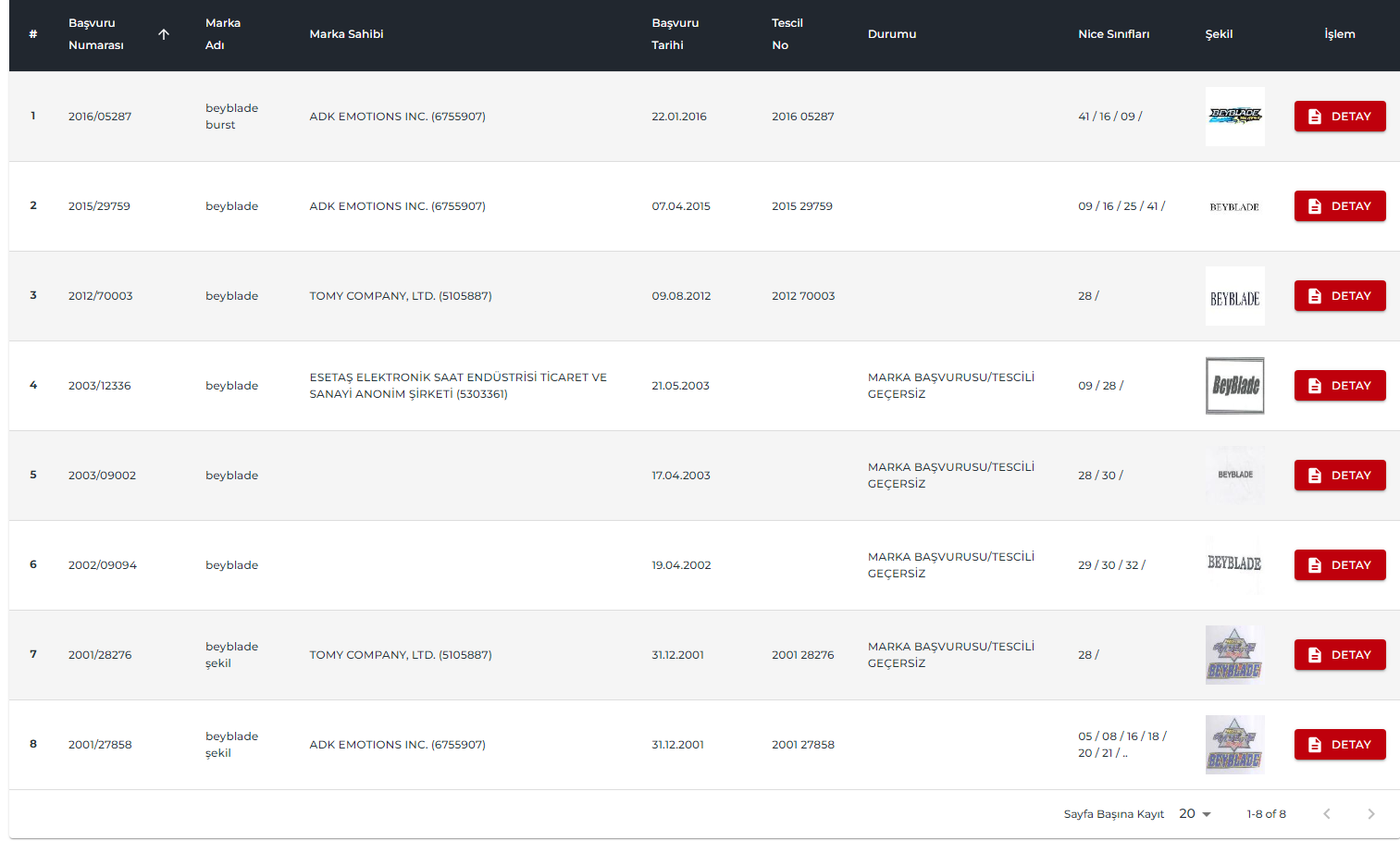View DETAY for application 2002/09094
The width and height of the screenshot is (1400, 841).
click(1340, 565)
